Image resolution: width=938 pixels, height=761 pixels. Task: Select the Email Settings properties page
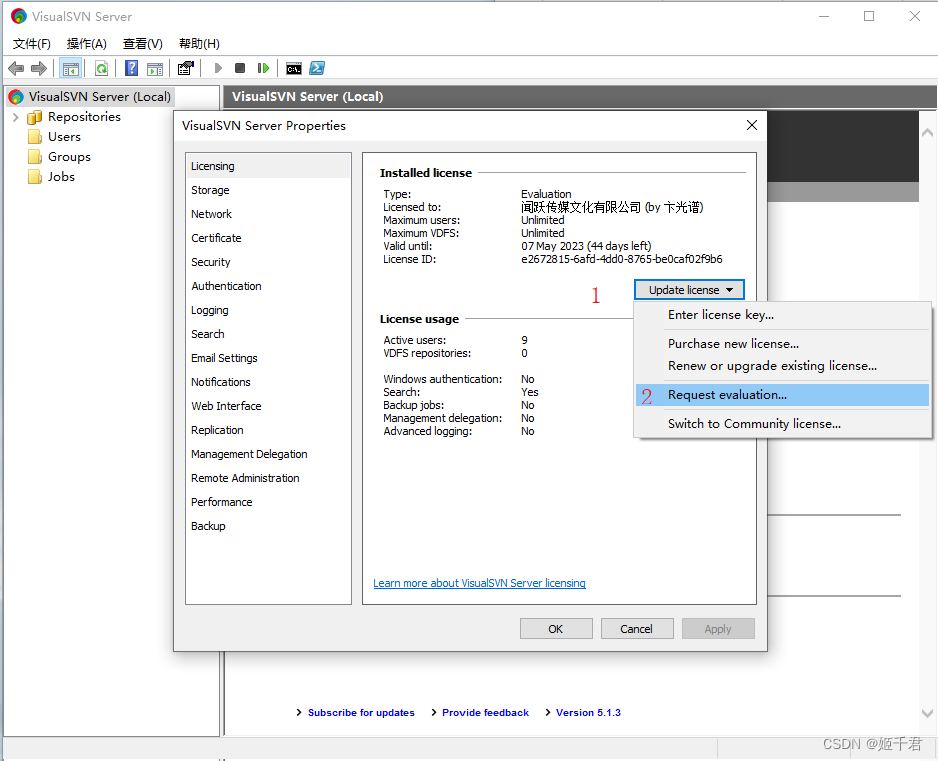[268, 358]
